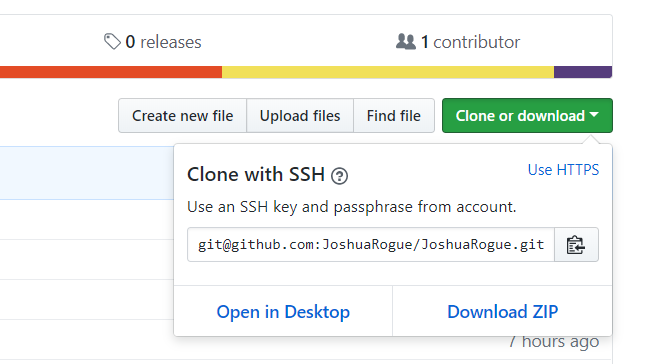This screenshot has height=364, width=660.
Task: Copy the SSH clone URL to clipboard
Action: (576, 245)
